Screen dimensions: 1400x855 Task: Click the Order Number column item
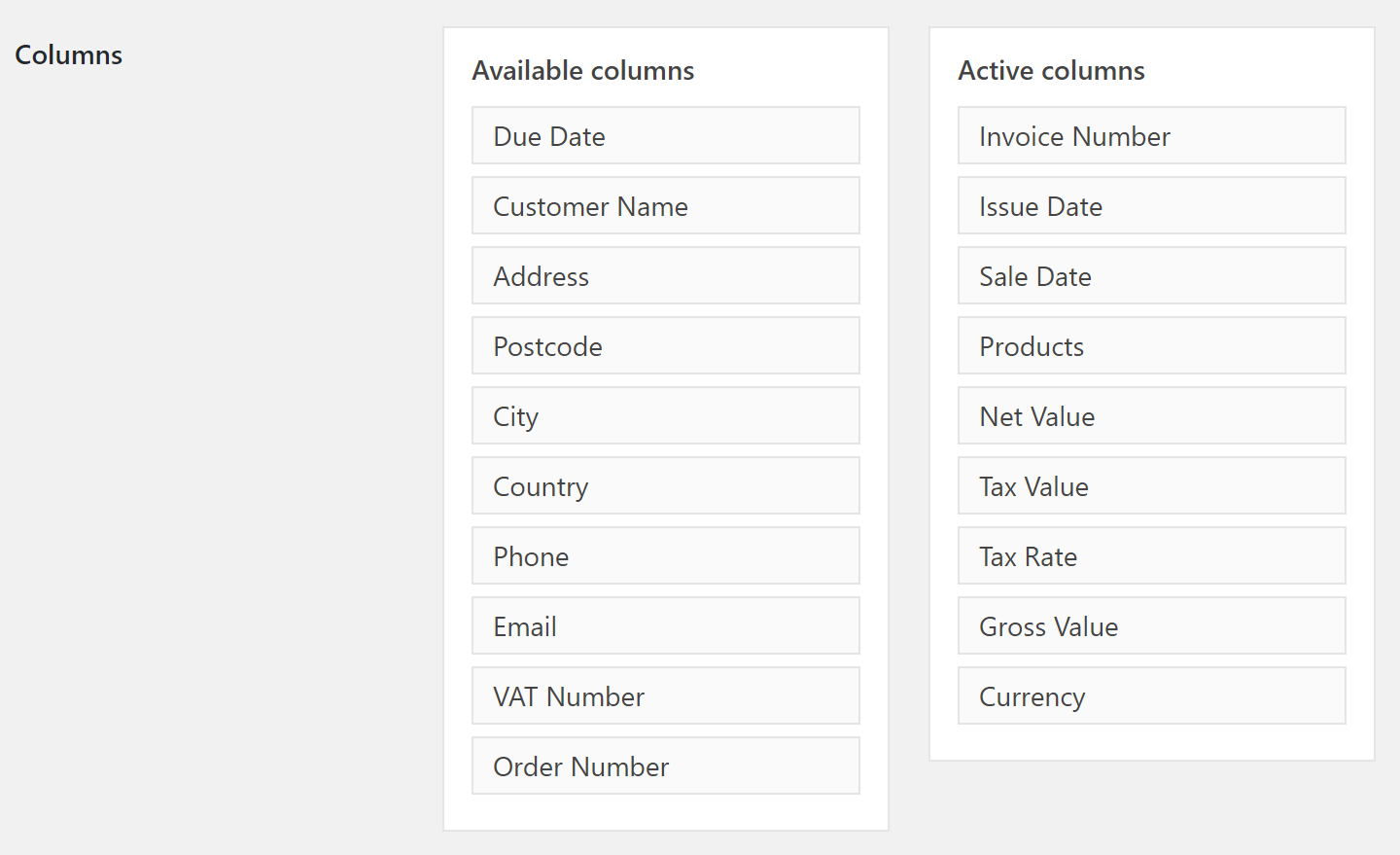(665, 766)
